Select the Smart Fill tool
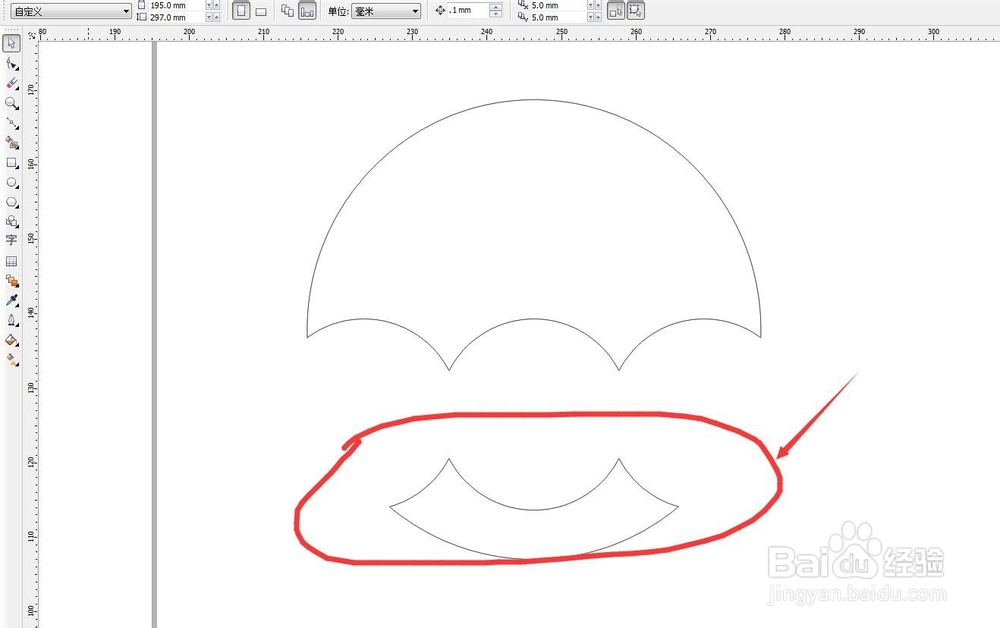Viewport: 1000px width, 628px height. pos(11,143)
